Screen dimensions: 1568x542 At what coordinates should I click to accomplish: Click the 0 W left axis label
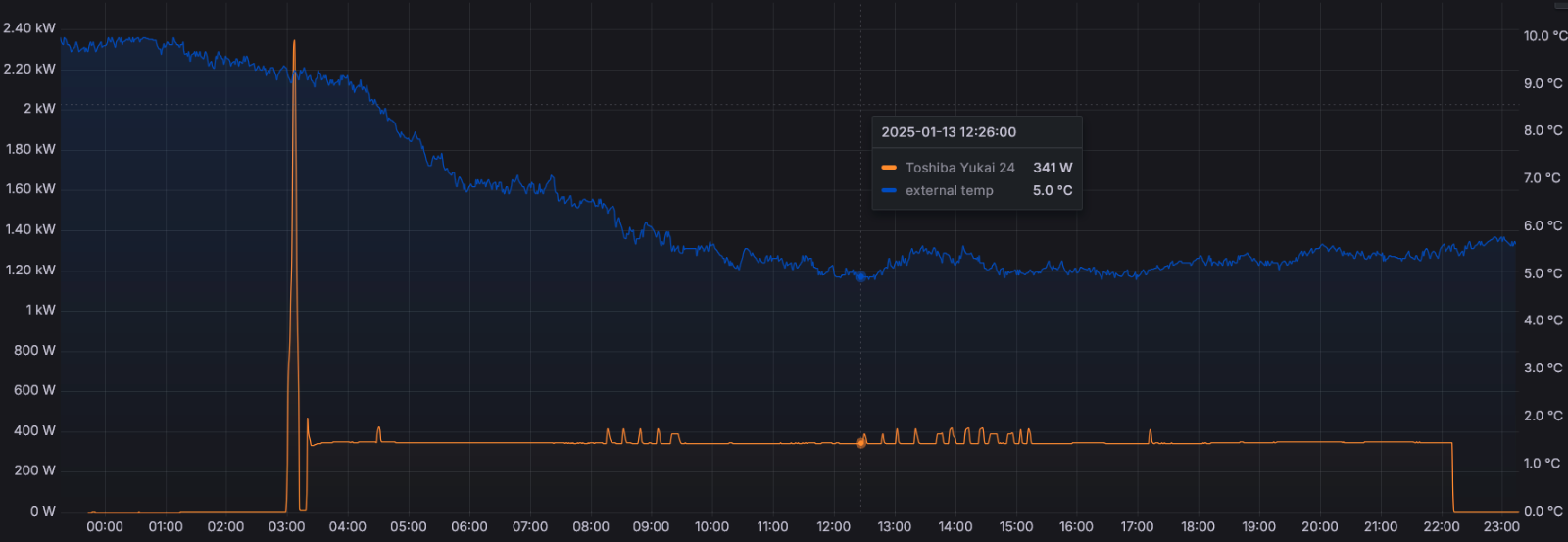pos(43,511)
